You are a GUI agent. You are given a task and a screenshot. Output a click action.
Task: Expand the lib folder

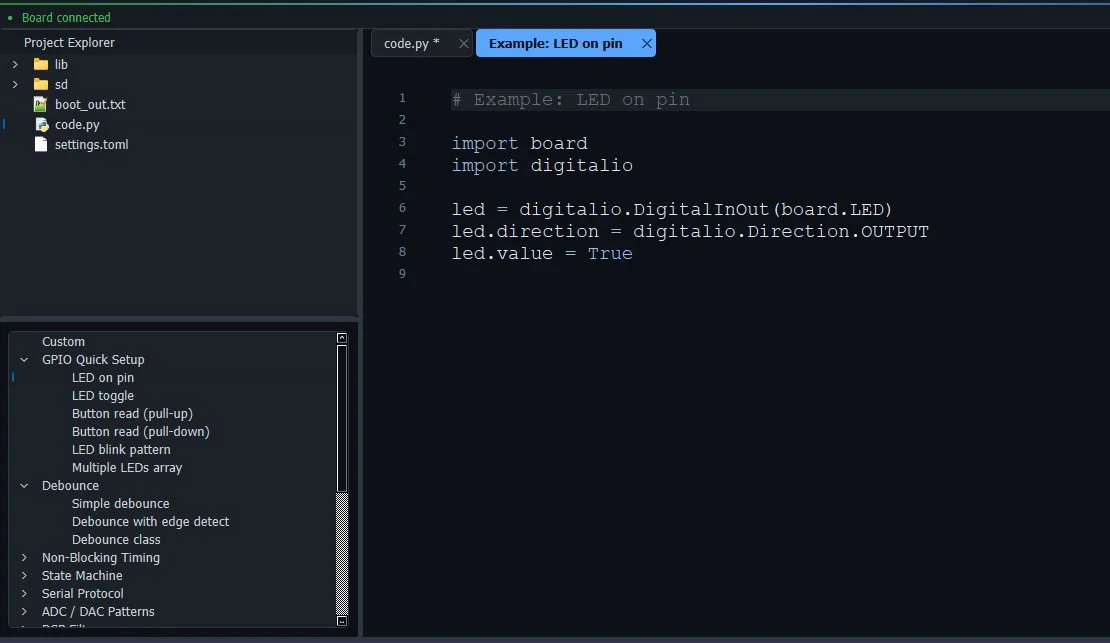15,64
